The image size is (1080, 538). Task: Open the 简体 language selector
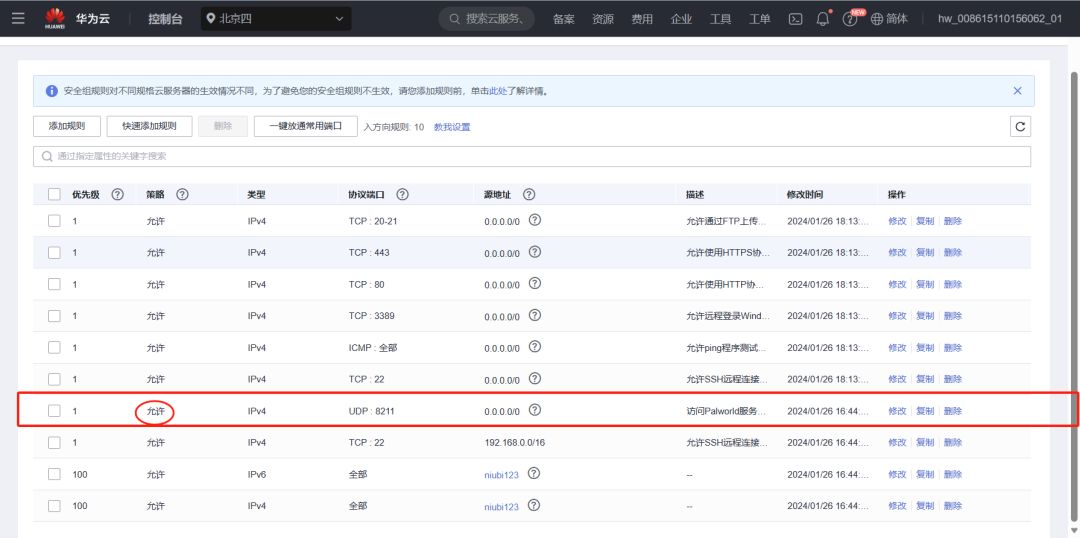889,19
